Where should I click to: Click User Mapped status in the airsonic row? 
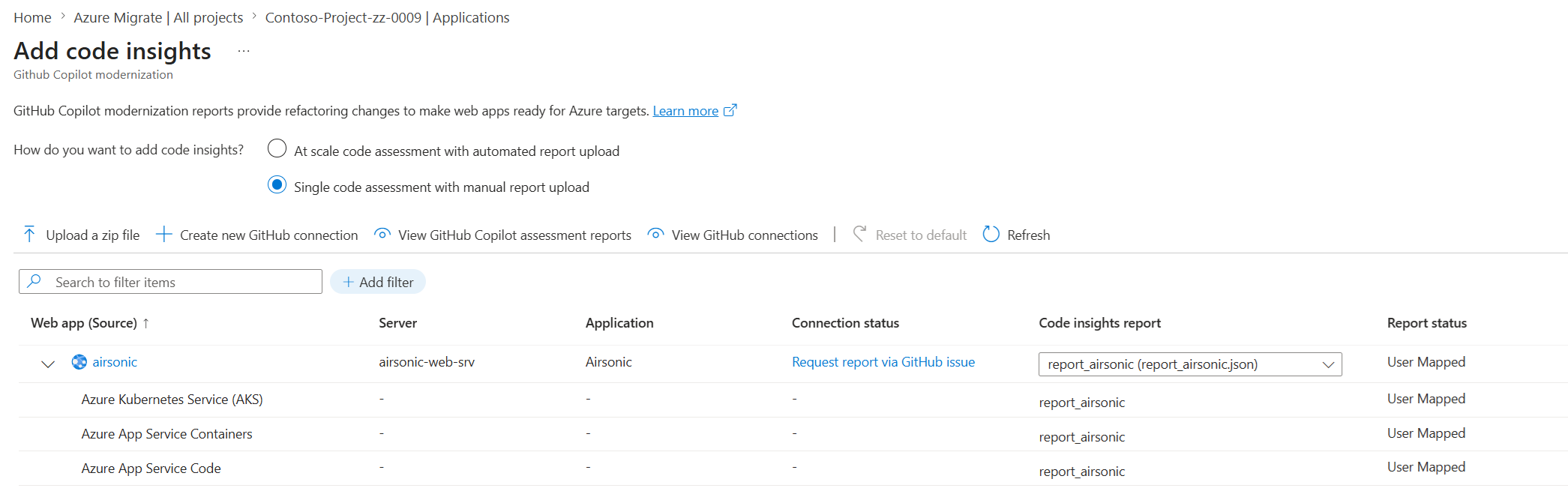(1426, 362)
